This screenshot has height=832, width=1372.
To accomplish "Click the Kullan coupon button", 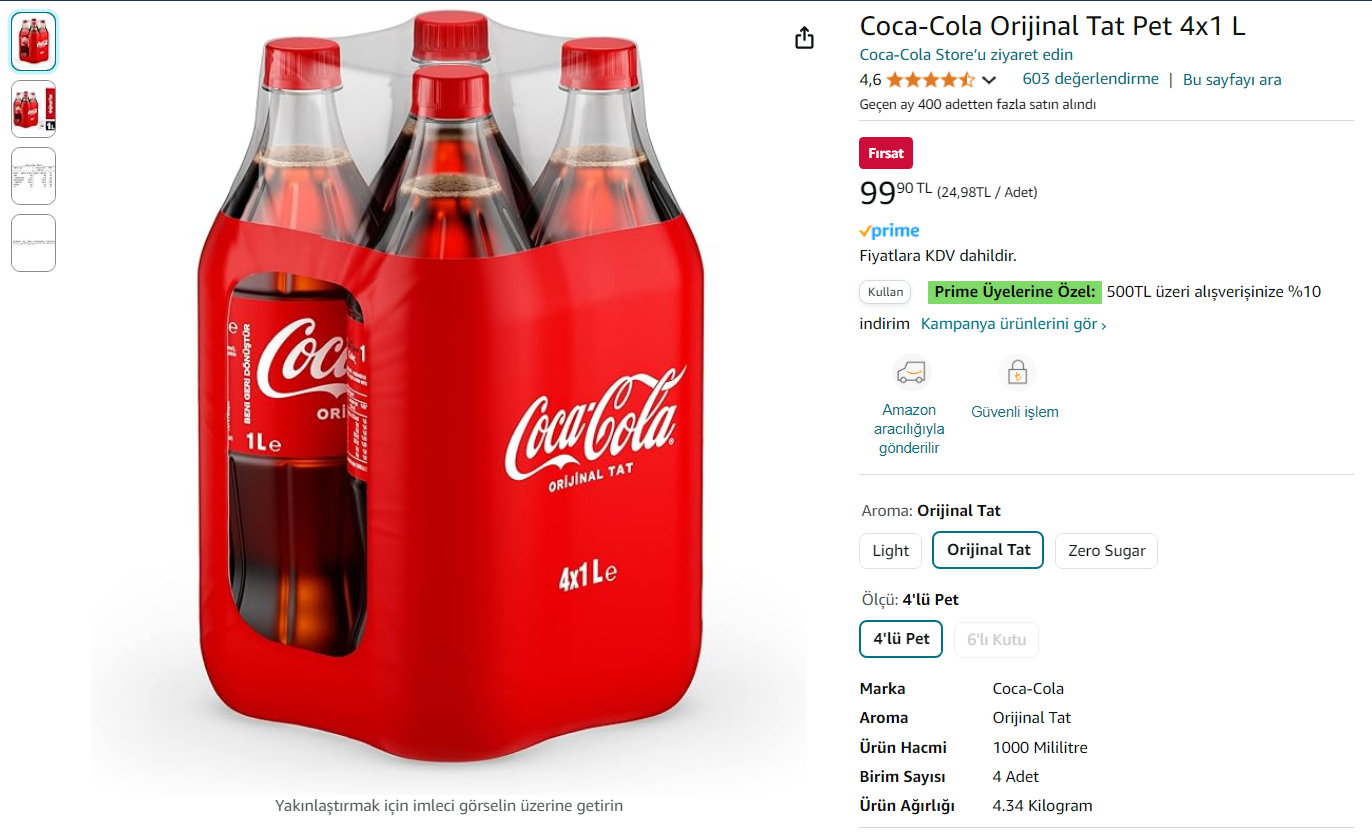I will tap(885, 292).
